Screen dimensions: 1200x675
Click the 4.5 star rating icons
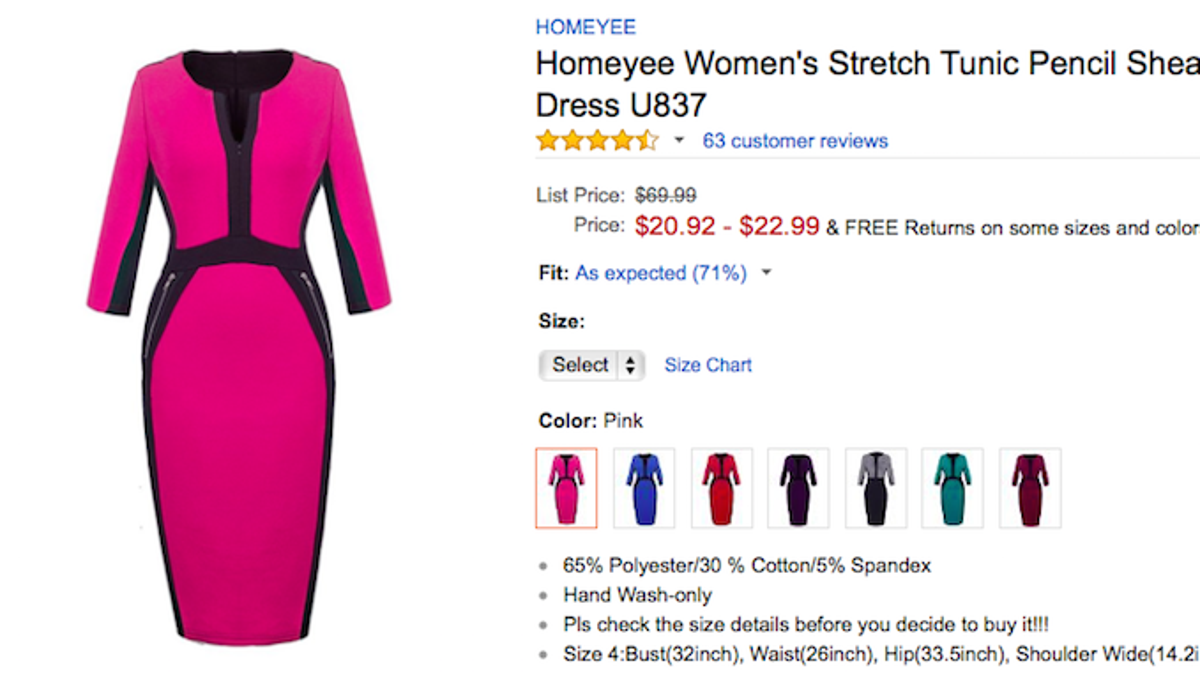pyautogui.click(x=597, y=141)
